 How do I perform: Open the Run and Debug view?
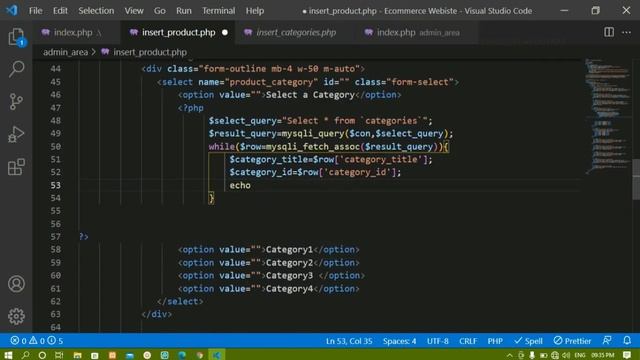coord(16,134)
